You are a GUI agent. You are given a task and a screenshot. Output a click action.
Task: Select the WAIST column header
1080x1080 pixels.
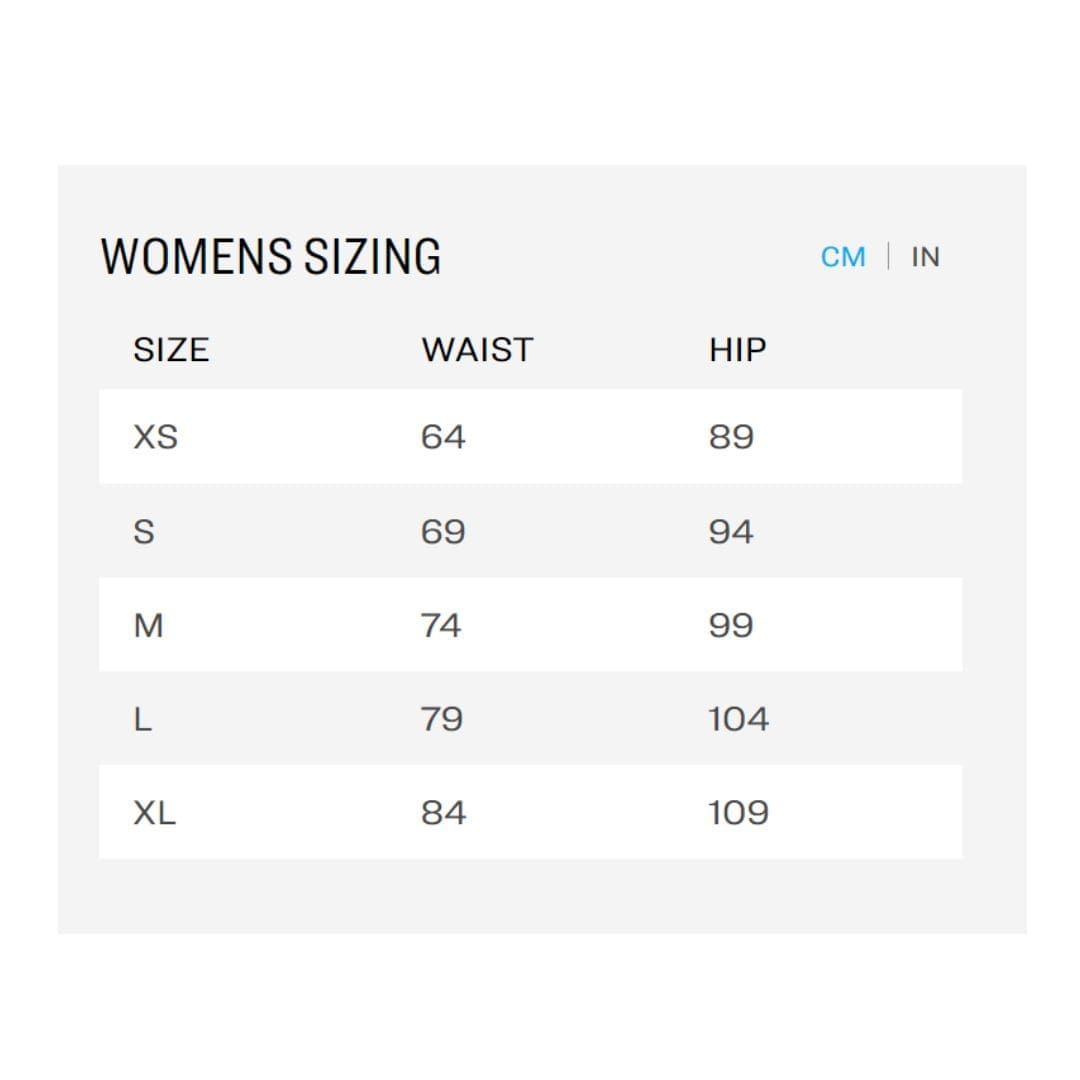pos(477,350)
